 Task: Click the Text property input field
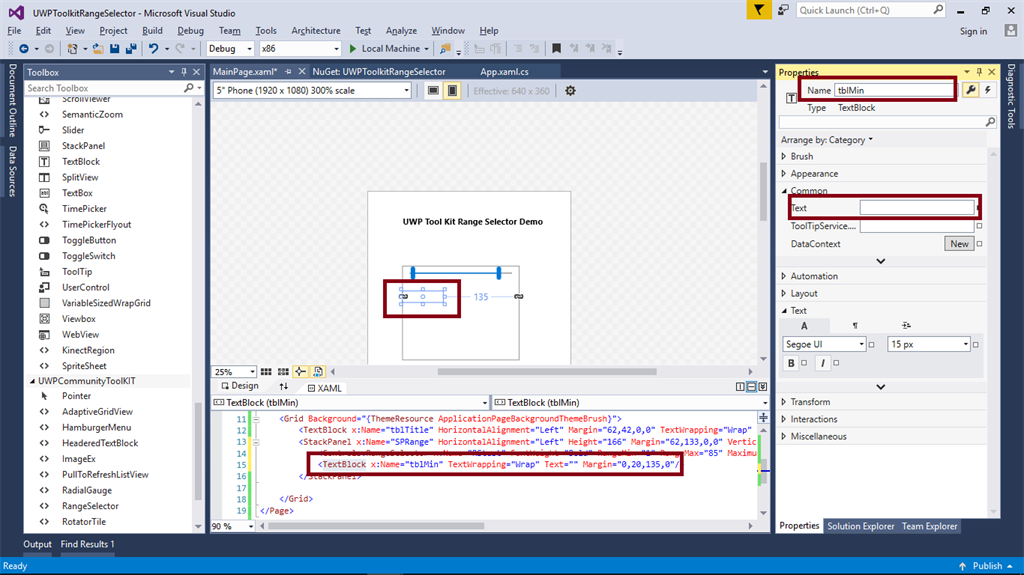tap(916, 208)
